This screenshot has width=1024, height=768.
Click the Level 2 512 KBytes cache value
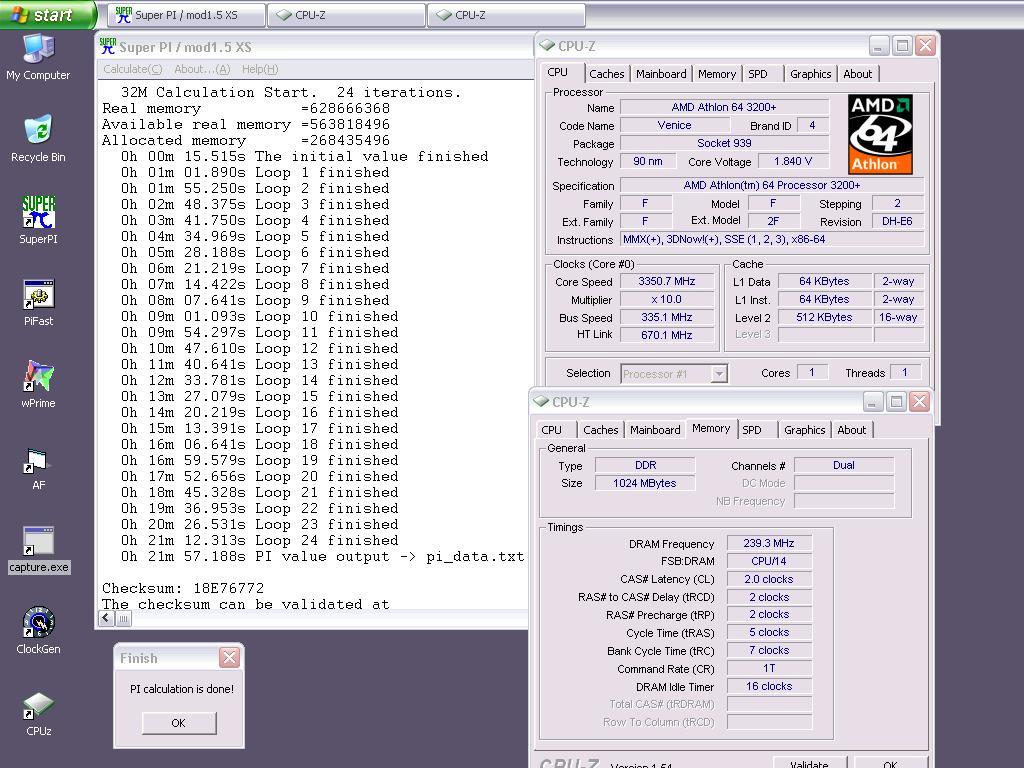[824, 317]
